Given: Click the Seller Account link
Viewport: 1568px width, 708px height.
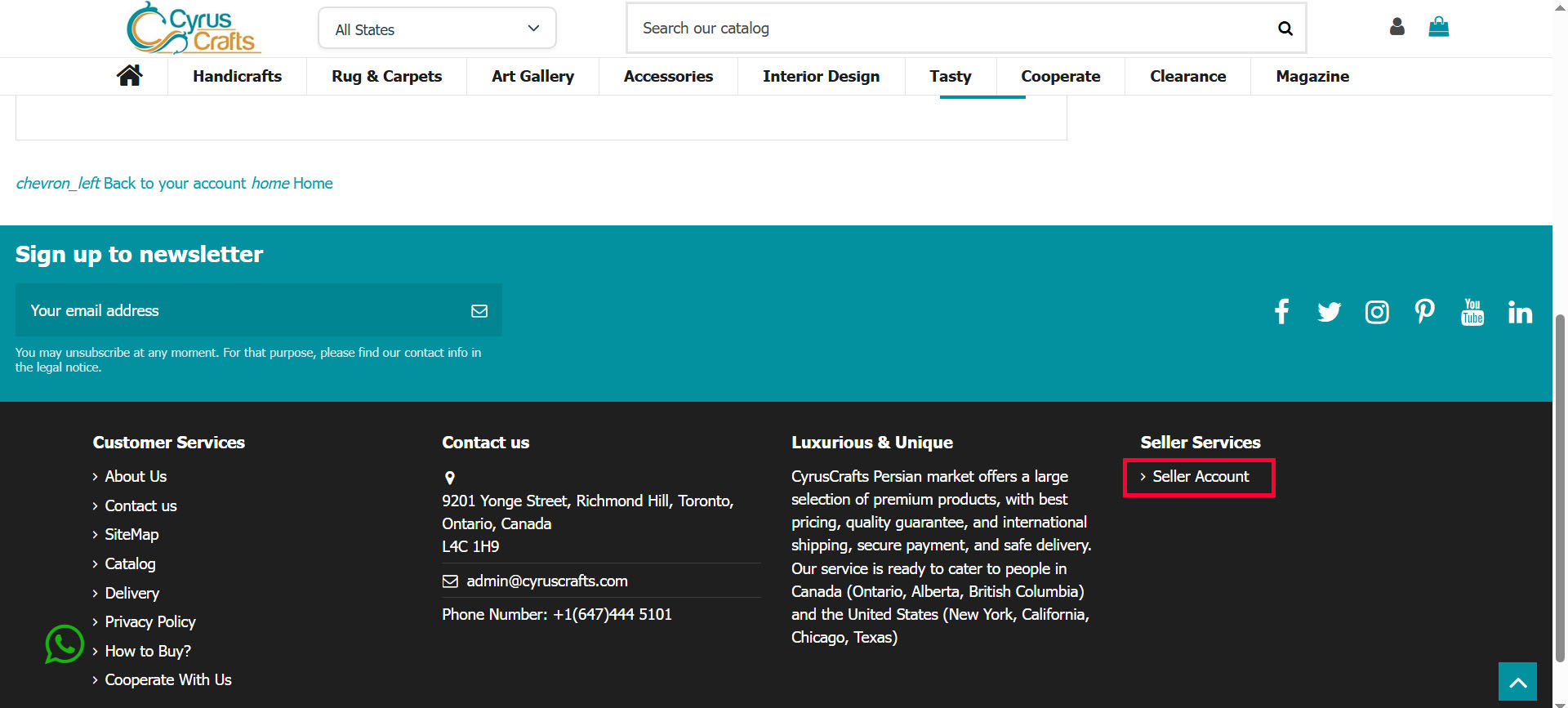Looking at the screenshot, I should click(1200, 477).
